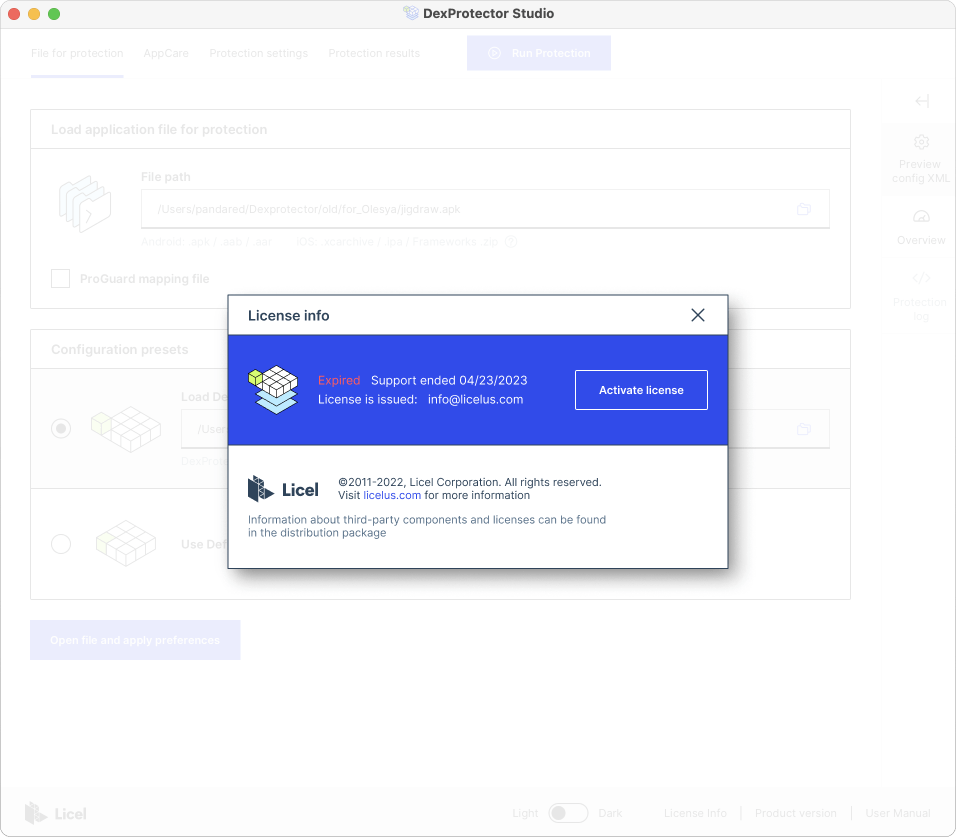Browse configuration file with folder icon
Image resolution: width=956 pixels, height=837 pixels.
tap(804, 429)
